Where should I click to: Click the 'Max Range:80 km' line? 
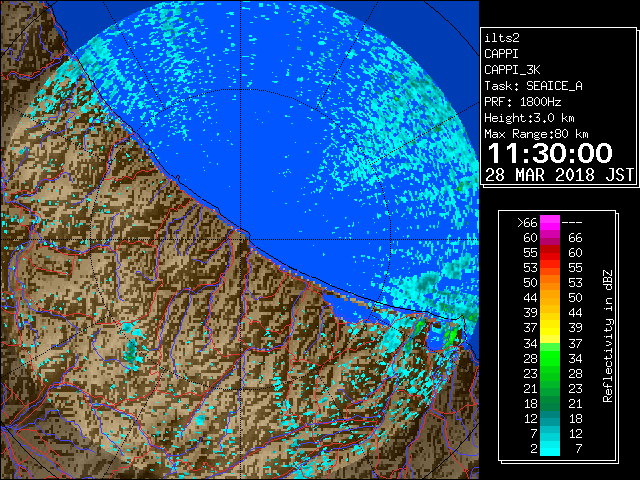point(536,134)
